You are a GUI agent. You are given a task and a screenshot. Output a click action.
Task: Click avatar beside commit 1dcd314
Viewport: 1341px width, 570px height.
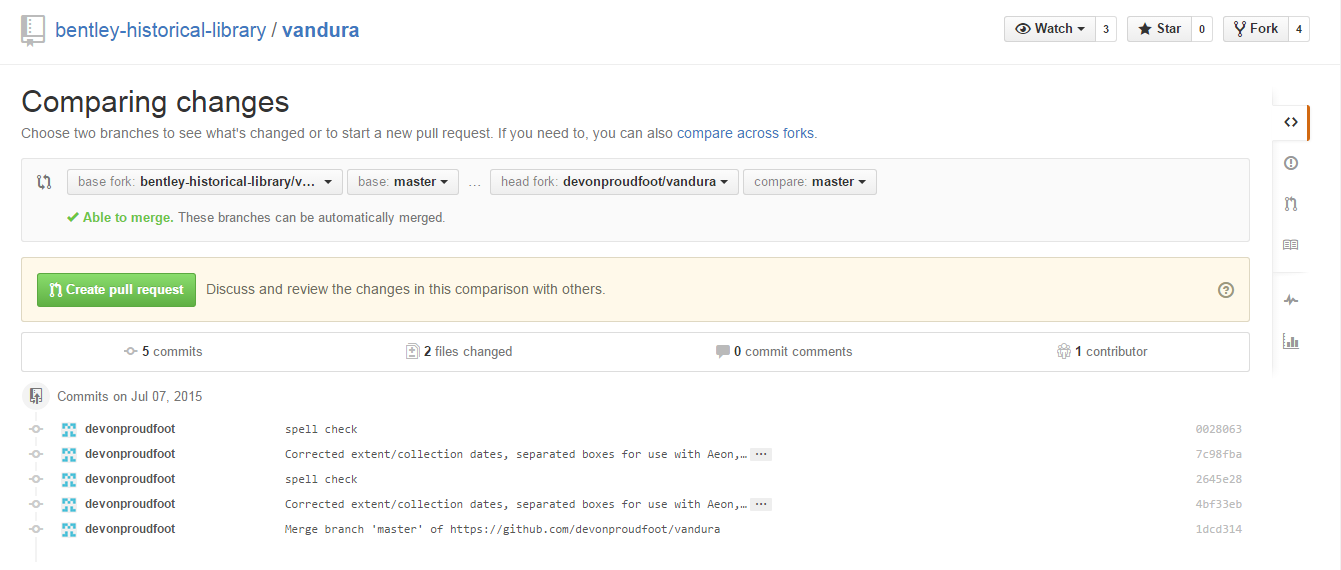click(69, 529)
